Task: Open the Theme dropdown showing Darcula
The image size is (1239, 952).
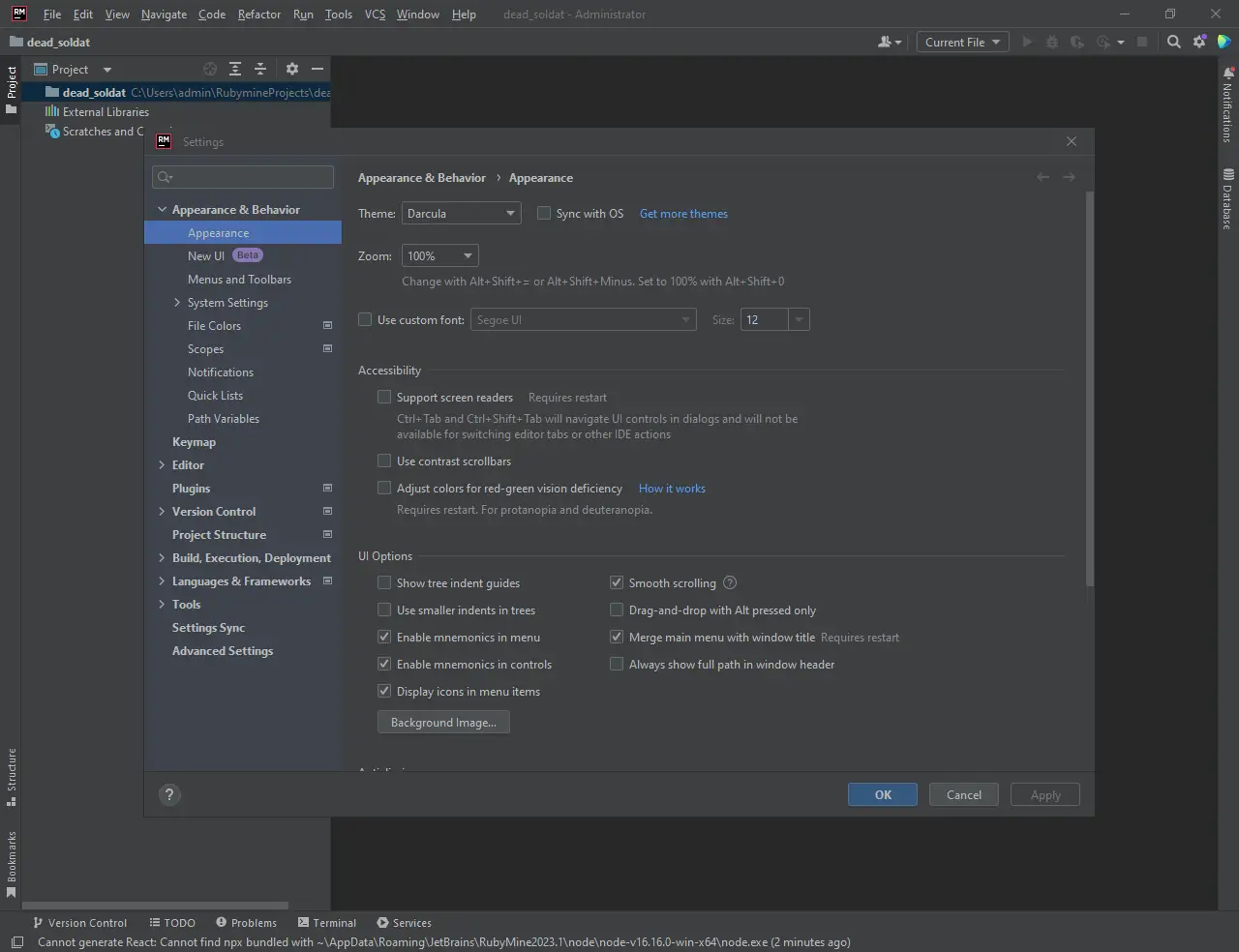Action: click(x=461, y=214)
